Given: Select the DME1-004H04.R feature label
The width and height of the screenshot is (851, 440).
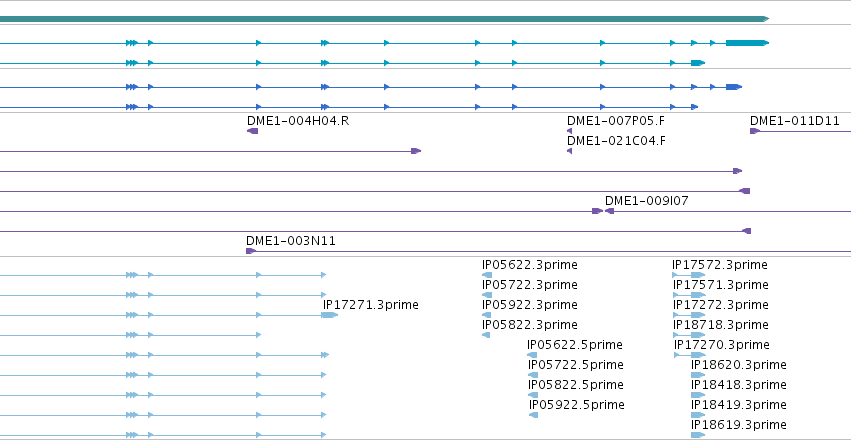Looking at the screenshot, I should click(298, 121).
